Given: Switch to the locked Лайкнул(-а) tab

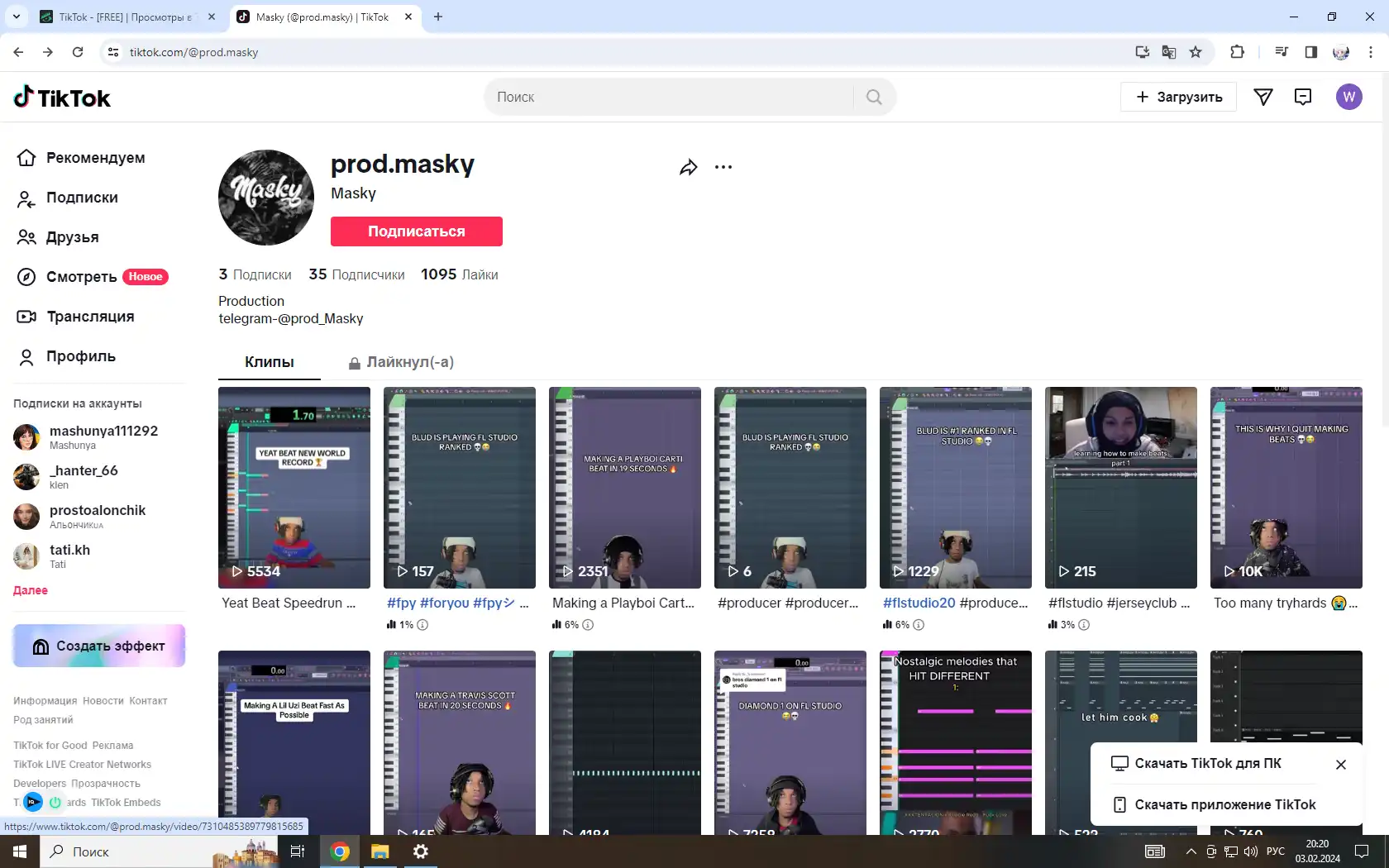Looking at the screenshot, I should [401, 362].
